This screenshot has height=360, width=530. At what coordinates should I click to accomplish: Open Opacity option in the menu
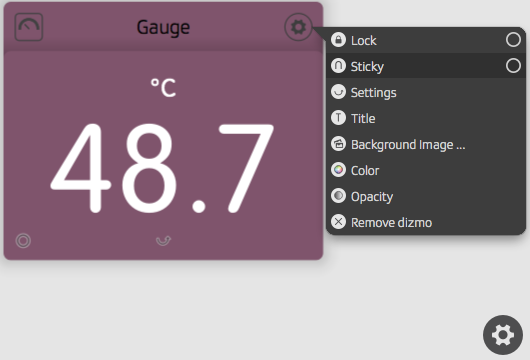pyautogui.click(x=426, y=196)
